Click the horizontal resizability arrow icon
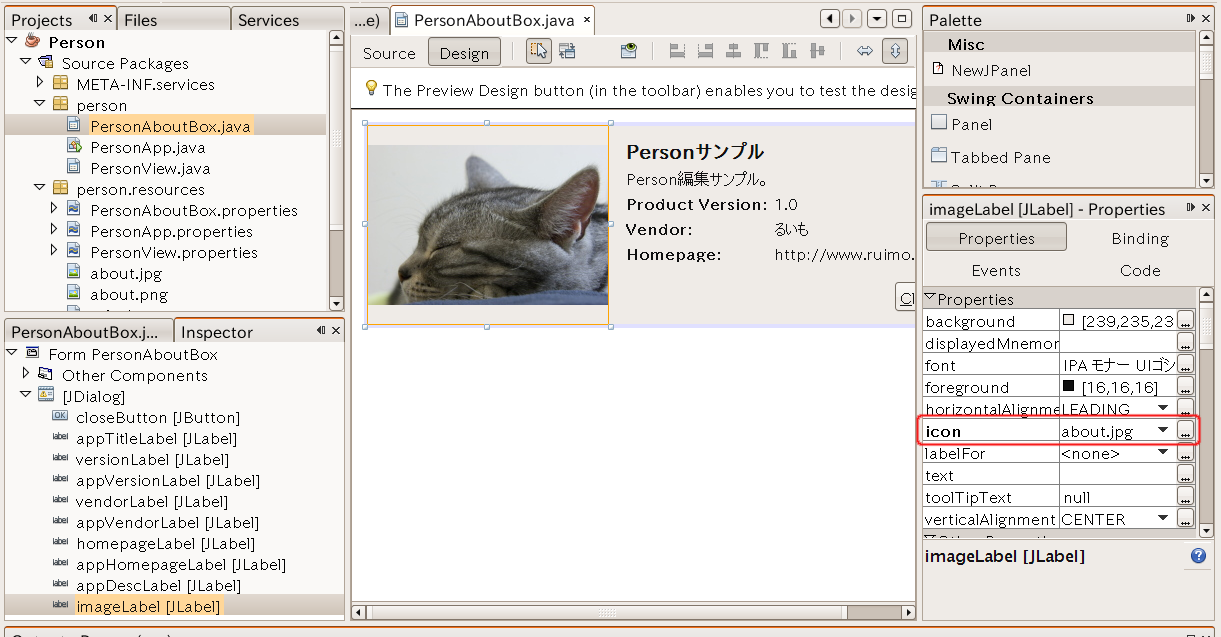Image resolution: width=1221 pixels, height=637 pixels. (x=865, y=52)
